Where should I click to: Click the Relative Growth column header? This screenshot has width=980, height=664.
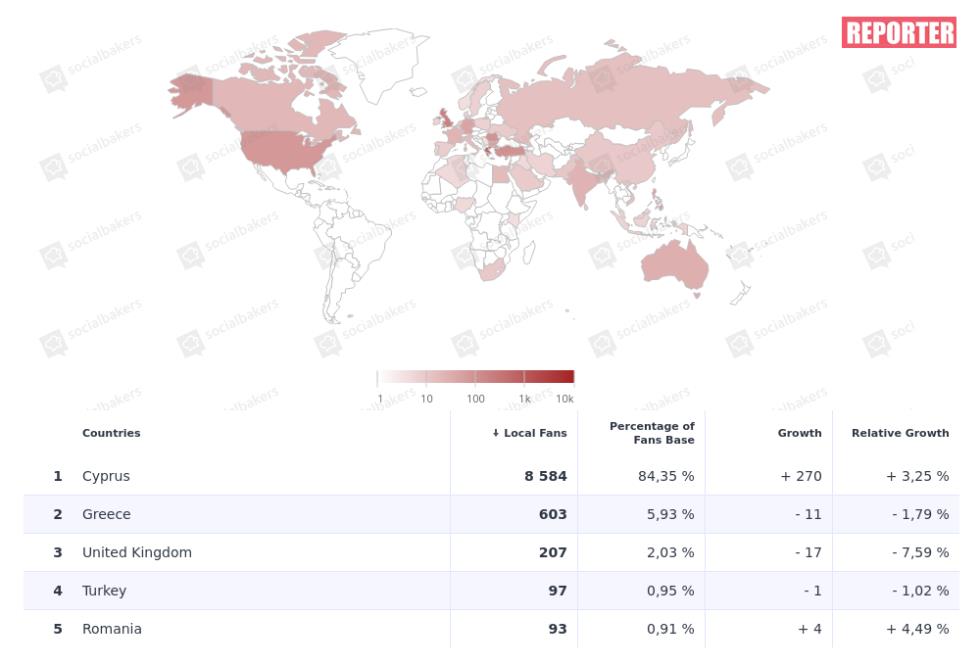pyautogui.click(x=900, y=433)
